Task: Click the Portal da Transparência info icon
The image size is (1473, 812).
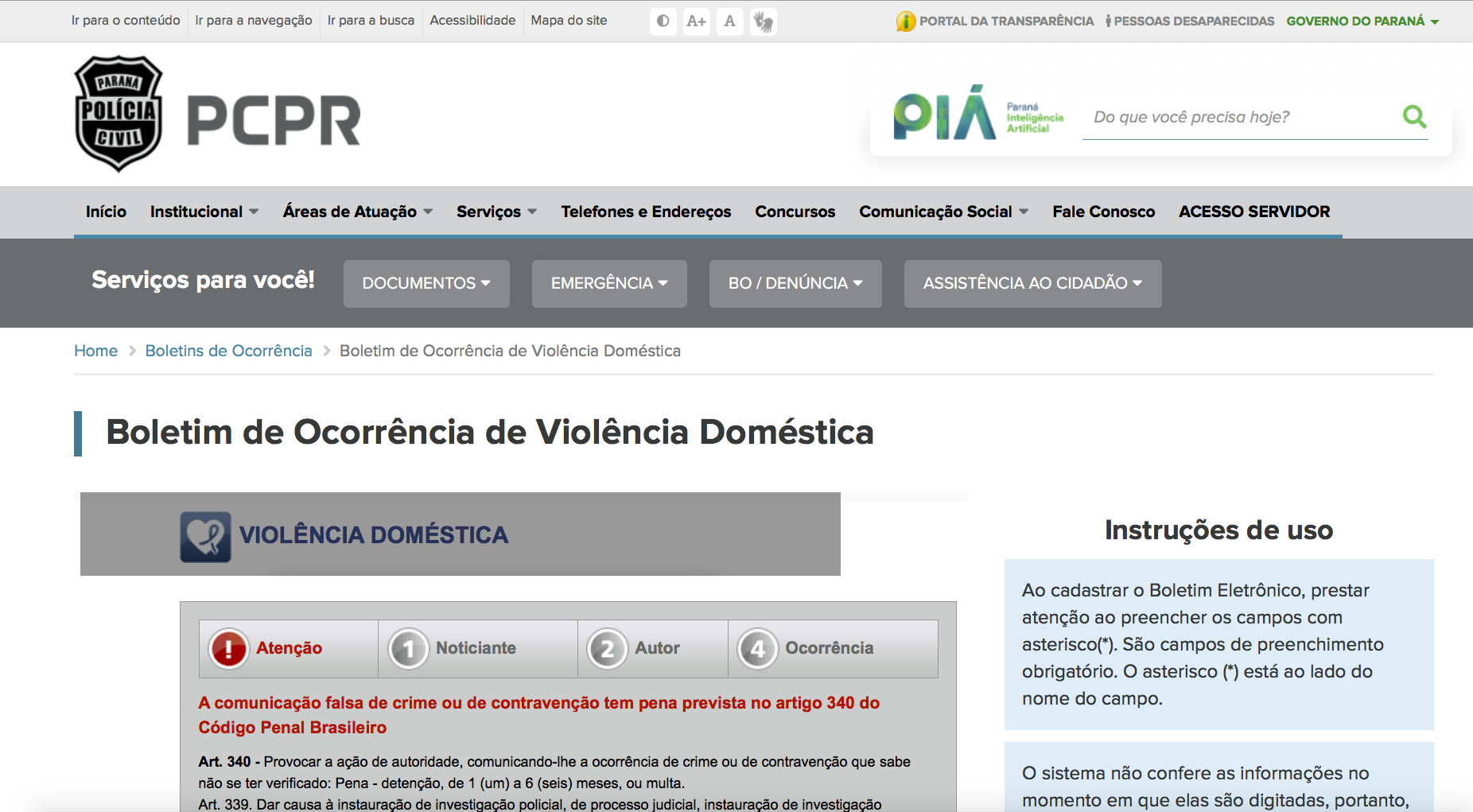Action: [x=905, y=21]
